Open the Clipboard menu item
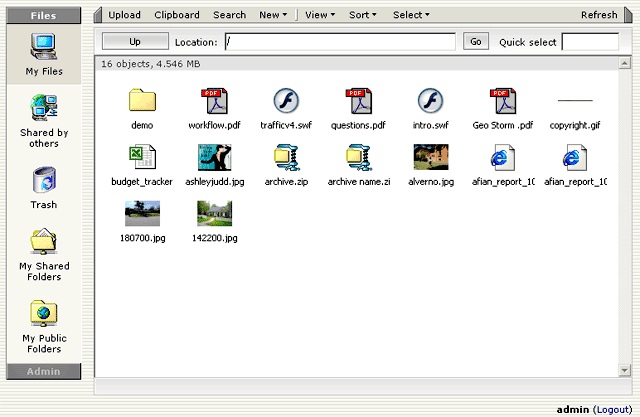640x417 pixels. [177, 15]
